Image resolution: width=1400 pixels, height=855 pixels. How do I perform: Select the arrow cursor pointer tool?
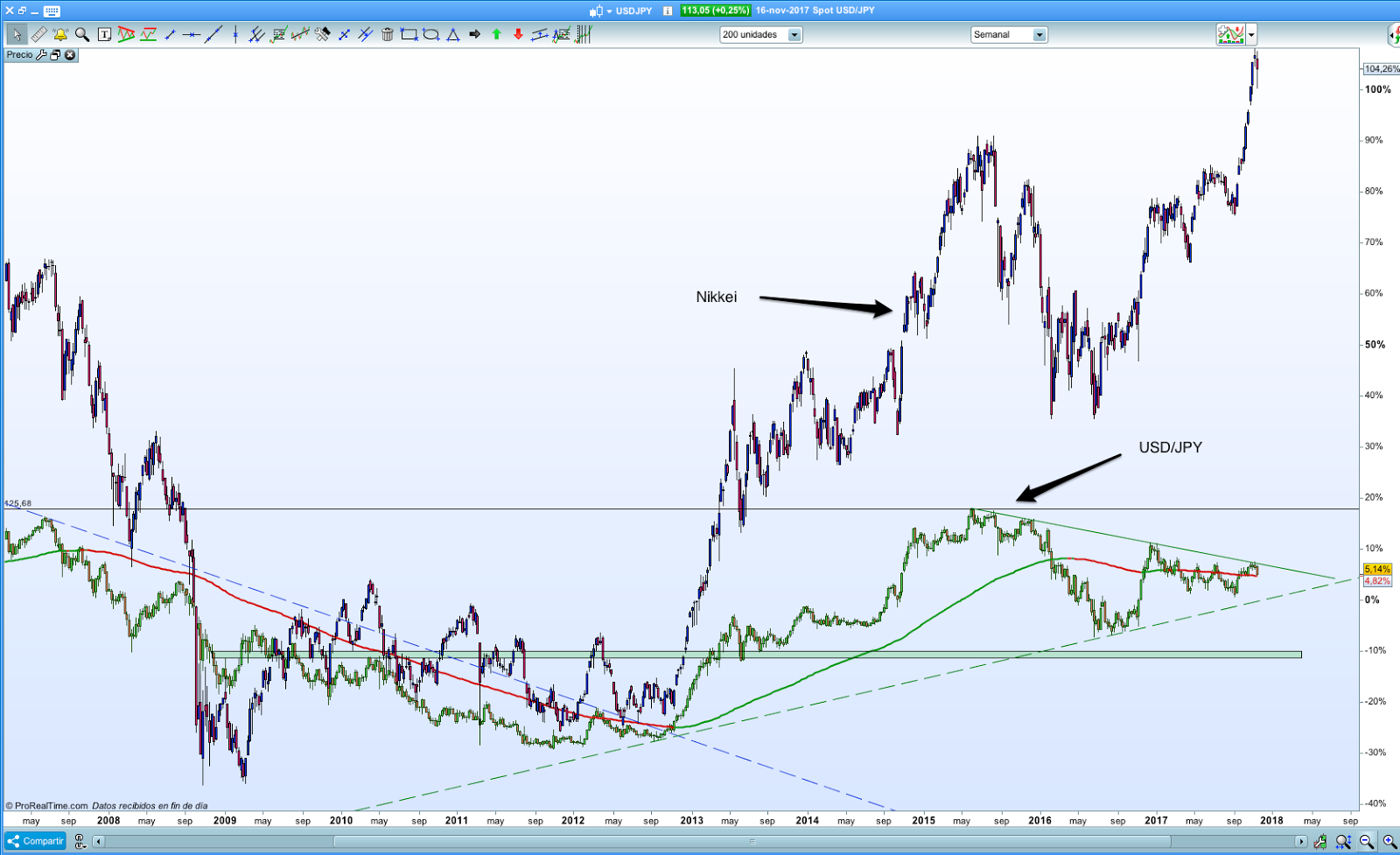point(17,35)
